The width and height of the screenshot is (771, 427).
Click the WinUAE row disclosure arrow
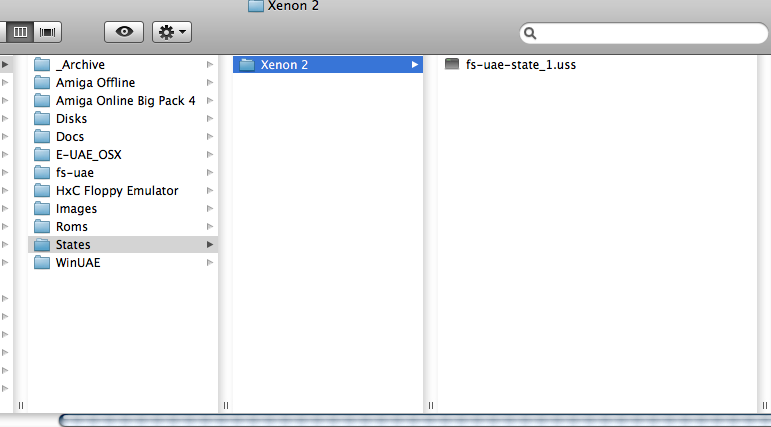coord(210,262)
